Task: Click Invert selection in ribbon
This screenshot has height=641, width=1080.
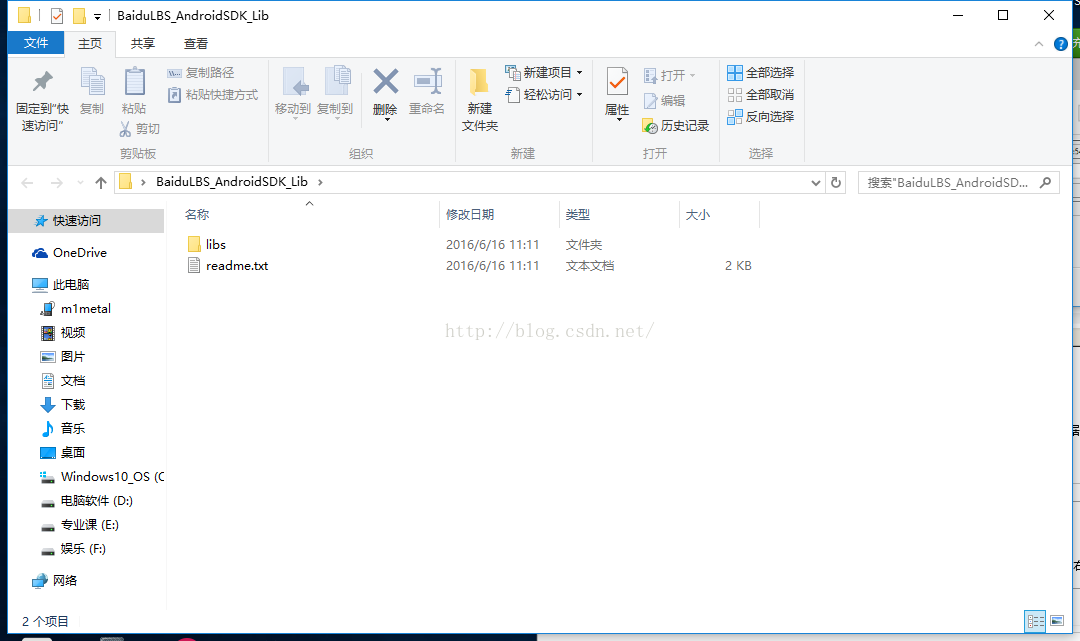Action: click(x=760, y=116)
